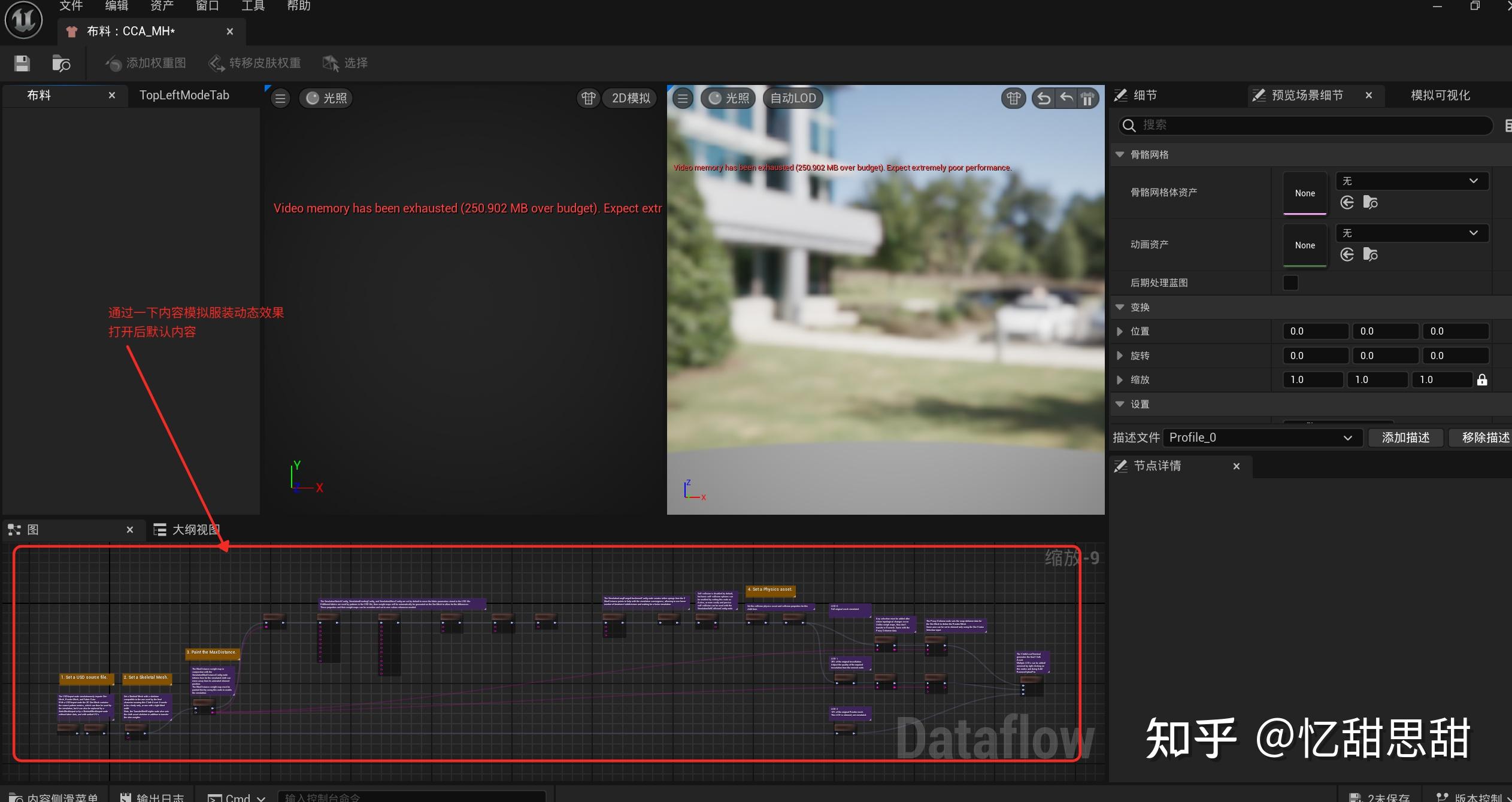Open the 自动LOD dropdown in 3D viewport

(792, 98)
